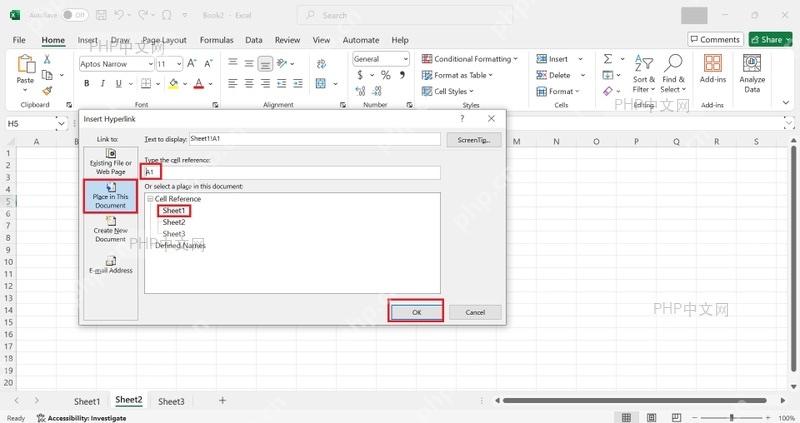800x423 pixels.
Task: Click the Copy icon in Clipboard group
Action: click(x=47, y=75)
